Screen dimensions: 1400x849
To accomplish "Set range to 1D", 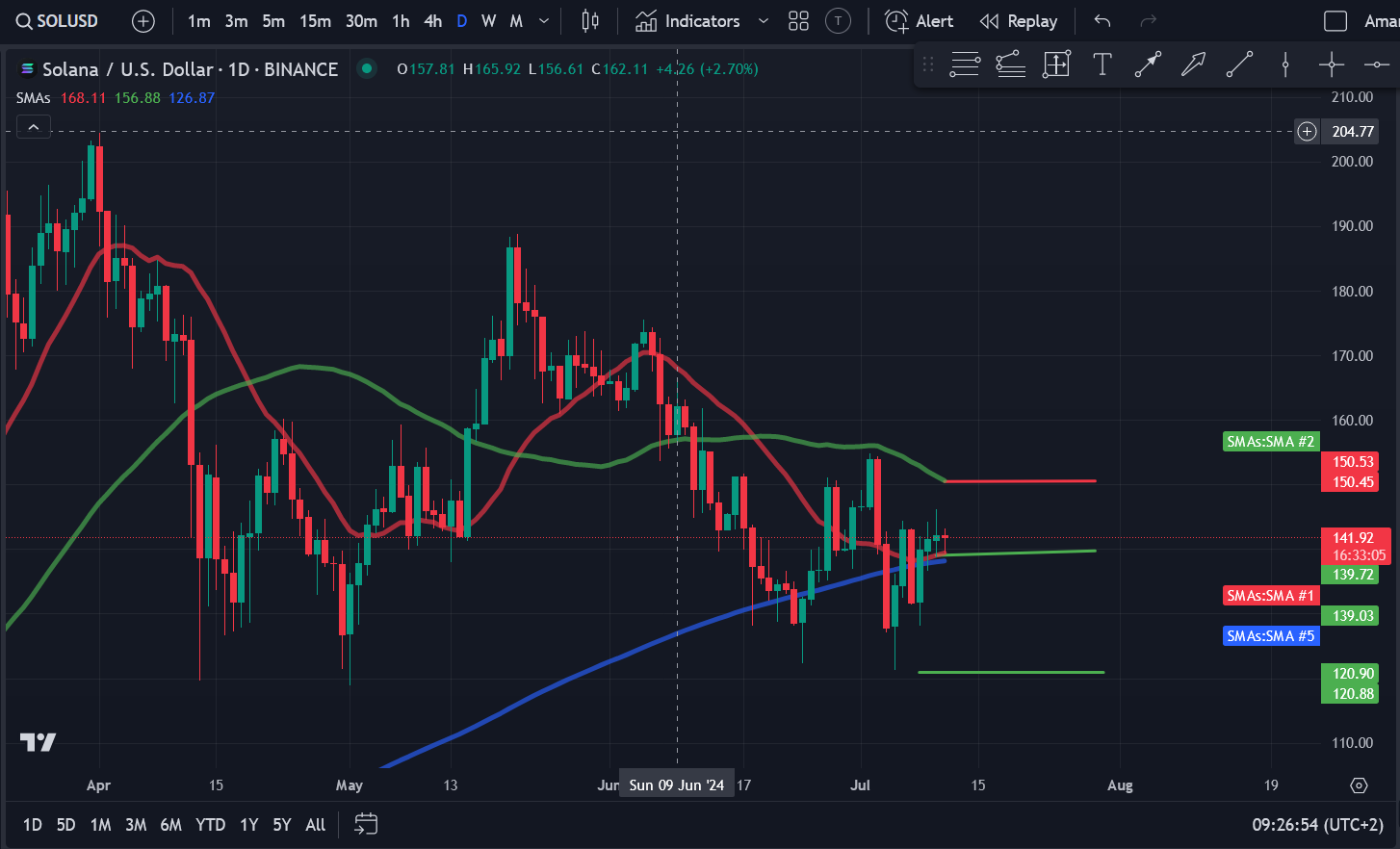I will (x=33, y=825).
